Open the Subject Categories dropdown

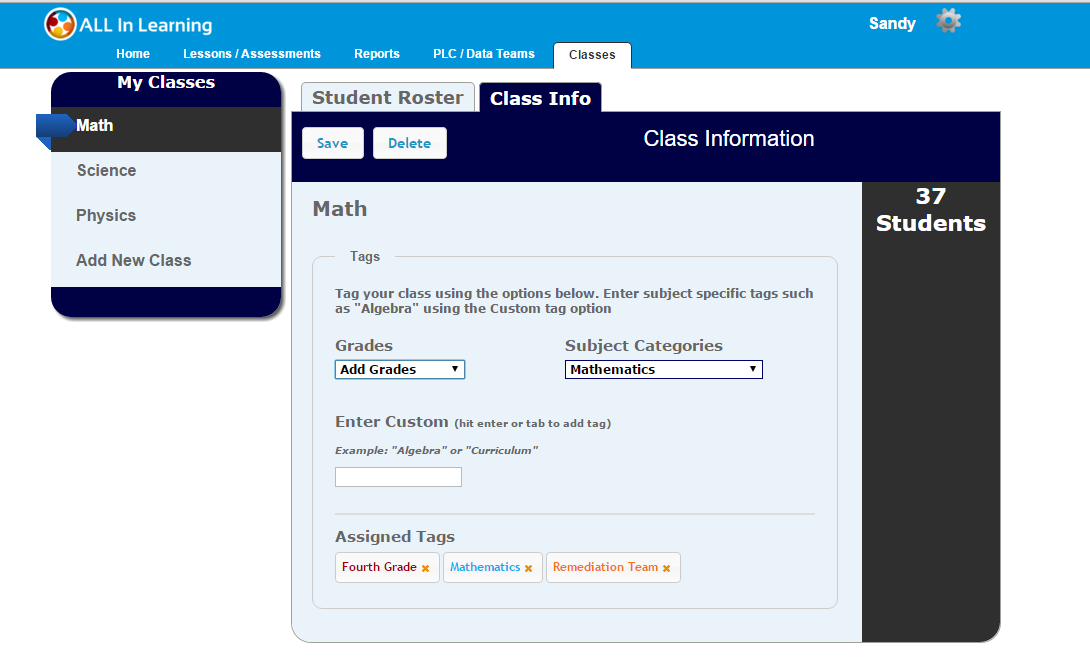pos(663,369)
